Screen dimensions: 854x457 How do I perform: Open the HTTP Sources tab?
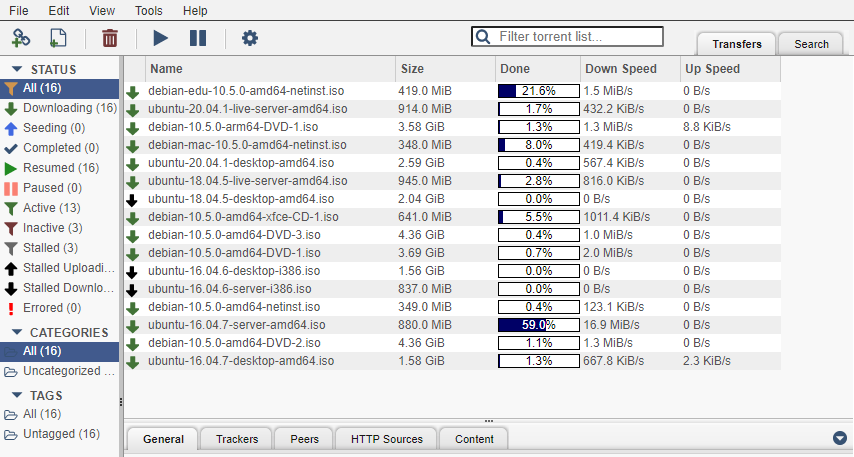tap(387, 439)
